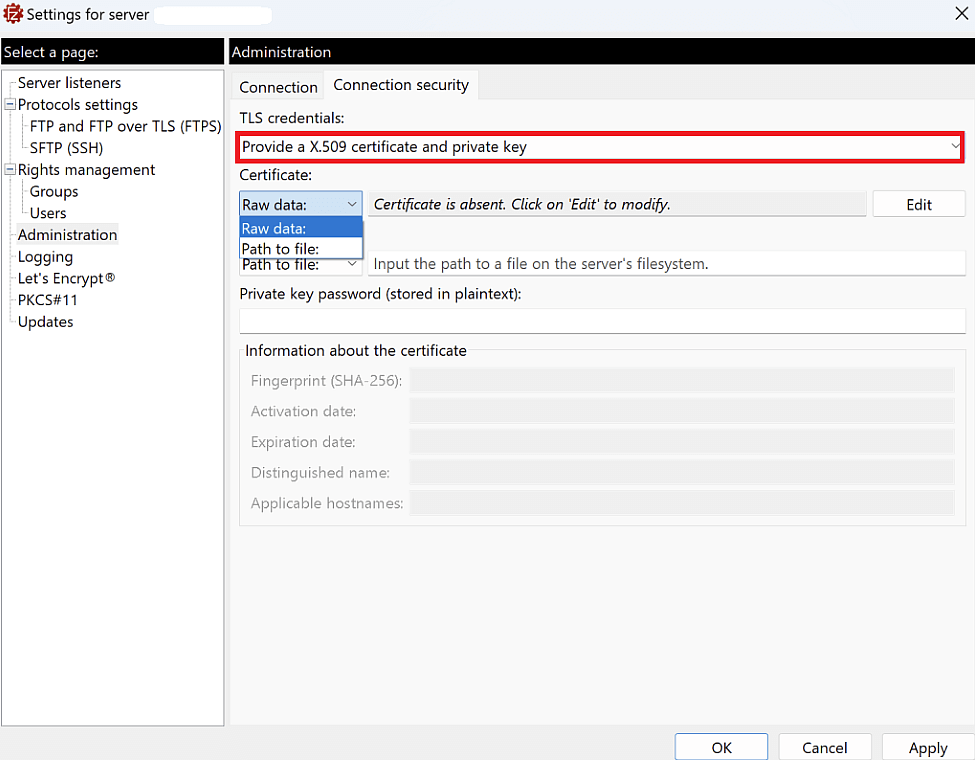Click the Edit button for the certificate
The width and height of the screenshot is (975, 760).
pos(918,203)
